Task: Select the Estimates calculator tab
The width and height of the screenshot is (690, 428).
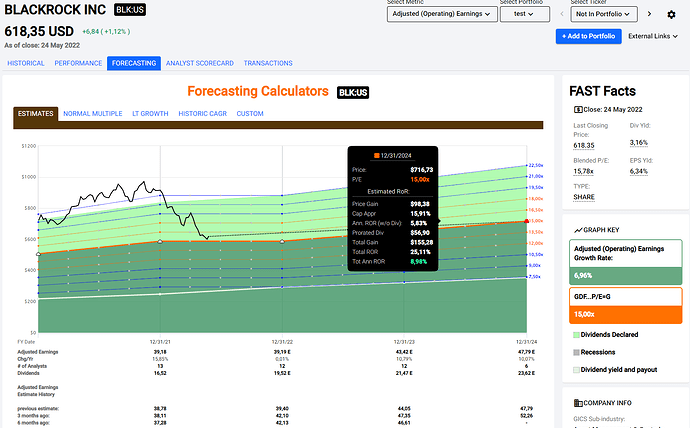Action: [36, 113]
